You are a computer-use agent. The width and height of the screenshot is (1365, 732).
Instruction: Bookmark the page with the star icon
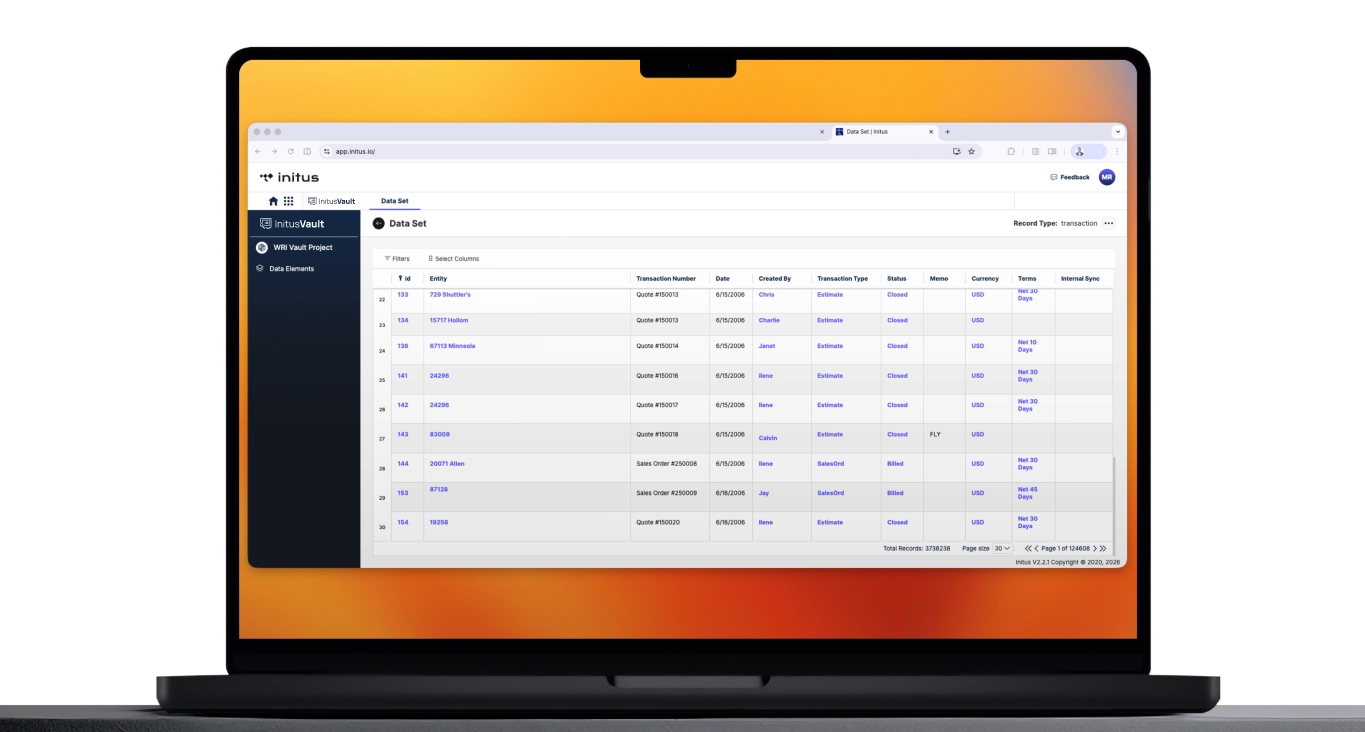coord(971,152)
